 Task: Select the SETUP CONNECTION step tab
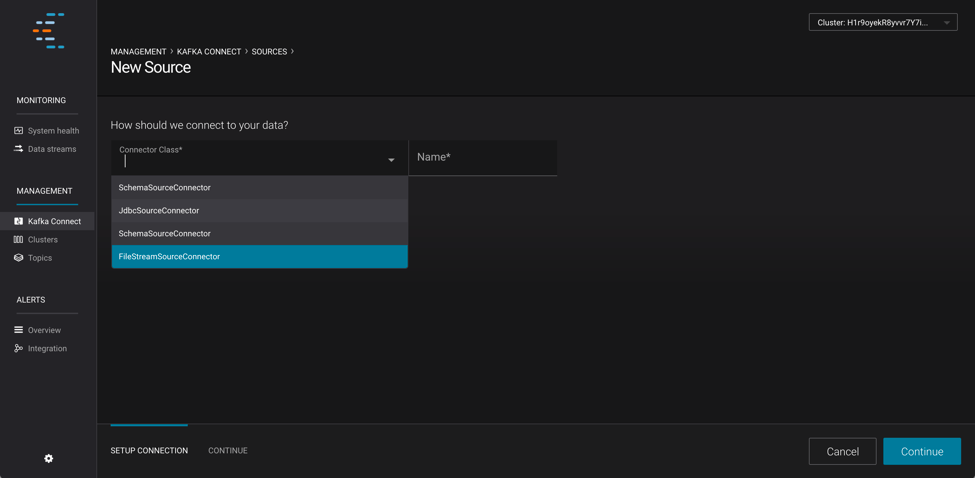click(149, 451)
